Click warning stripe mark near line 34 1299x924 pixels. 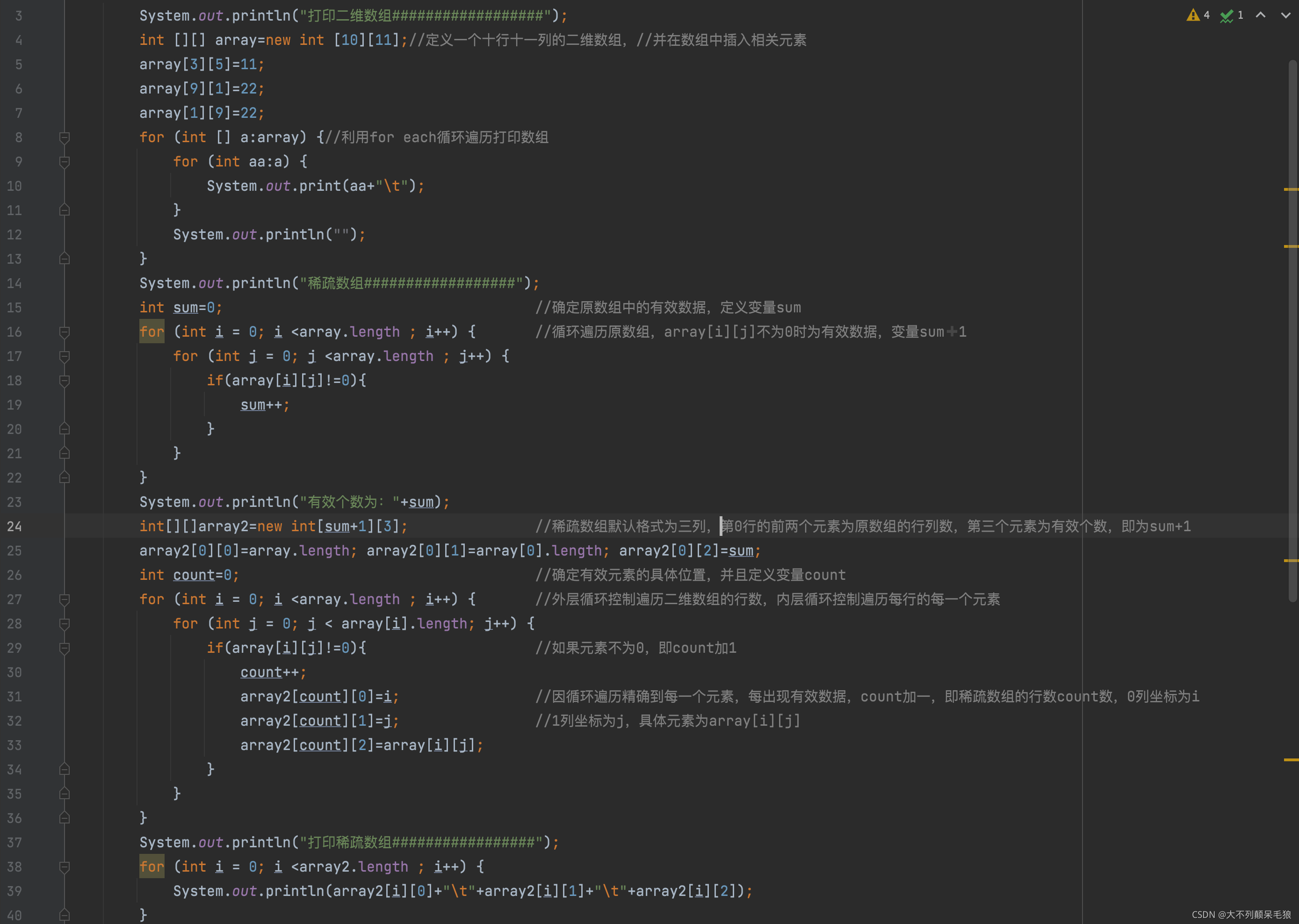1291,759
